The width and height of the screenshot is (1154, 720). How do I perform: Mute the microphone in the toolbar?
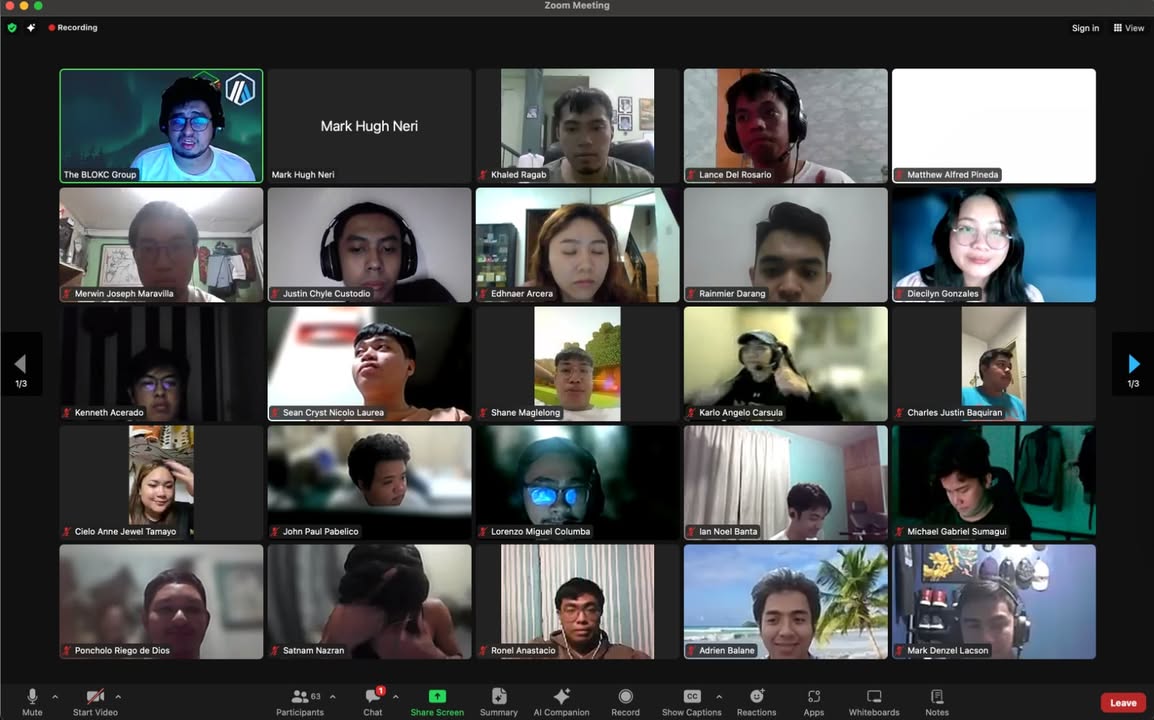pyautogui.click(x=32, y=702)
